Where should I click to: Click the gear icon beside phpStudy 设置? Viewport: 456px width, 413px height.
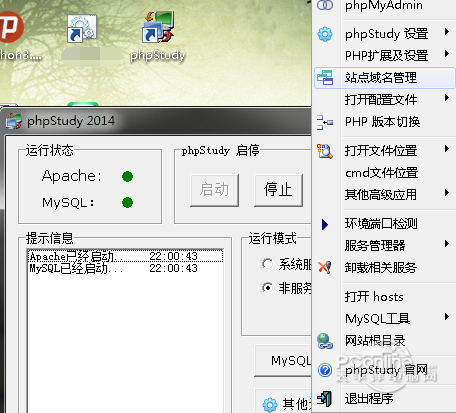pyautogui.click(x=325, y=34)
